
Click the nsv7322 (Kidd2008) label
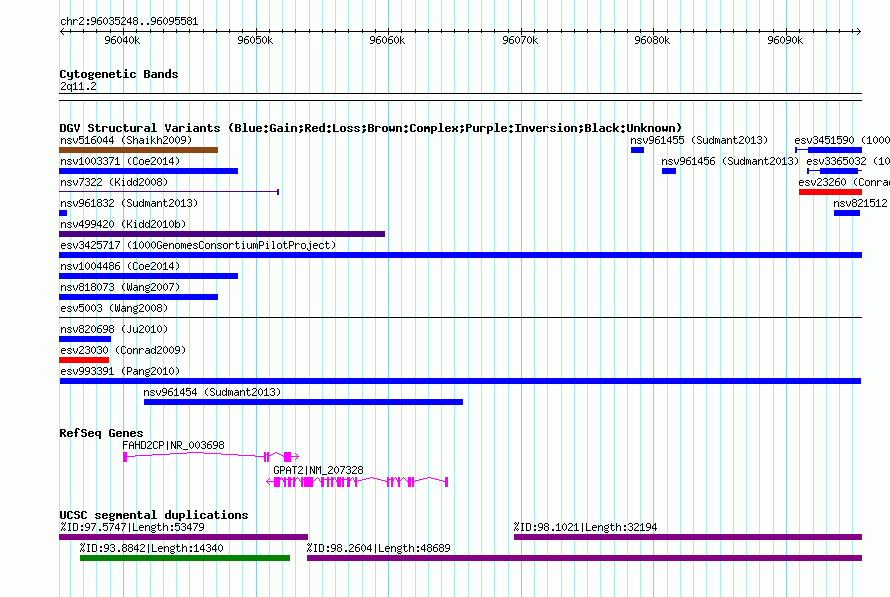pos(114,182)
